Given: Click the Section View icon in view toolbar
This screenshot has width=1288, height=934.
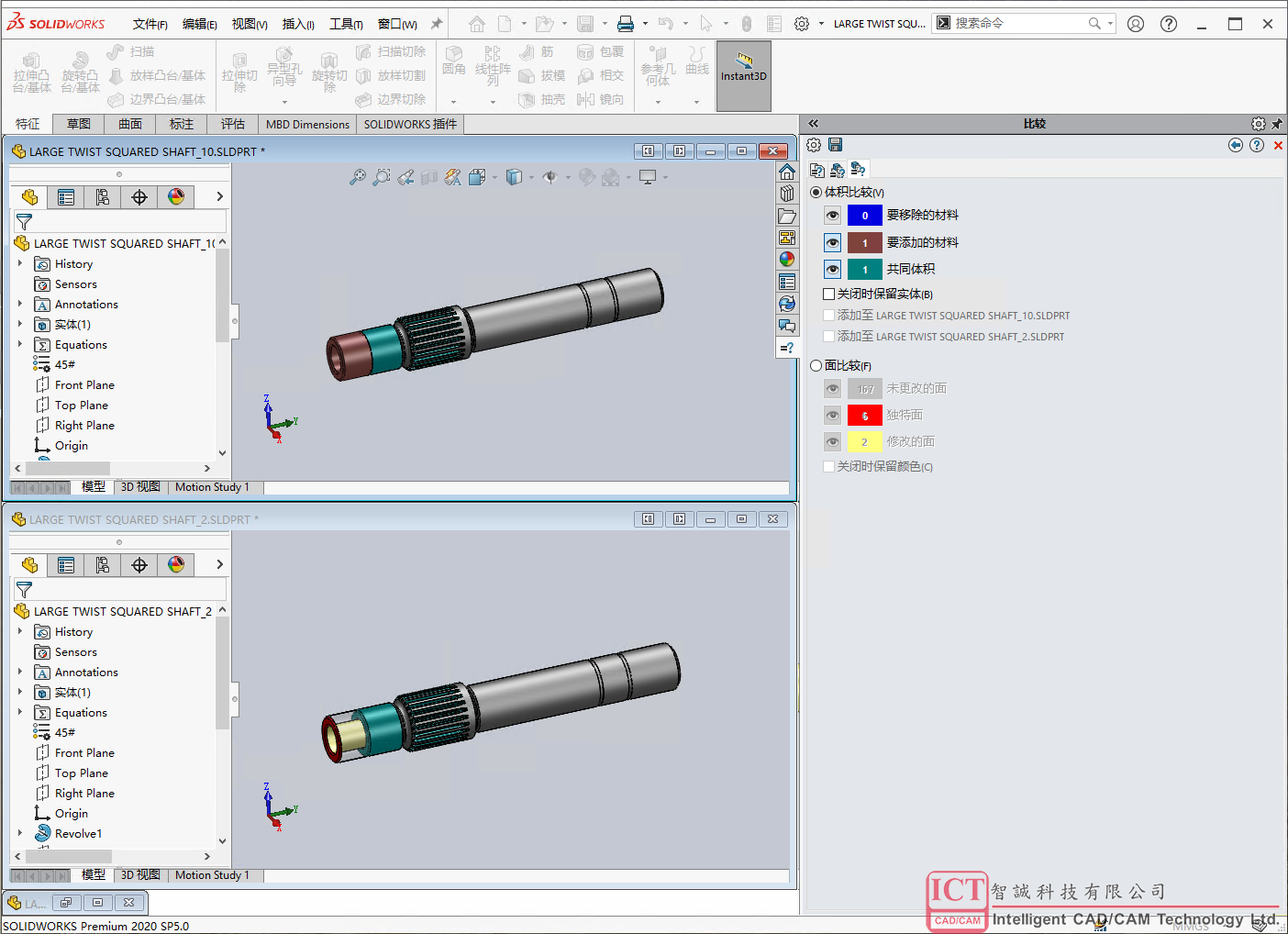Looking at the screenshot, I should point(429,177).
